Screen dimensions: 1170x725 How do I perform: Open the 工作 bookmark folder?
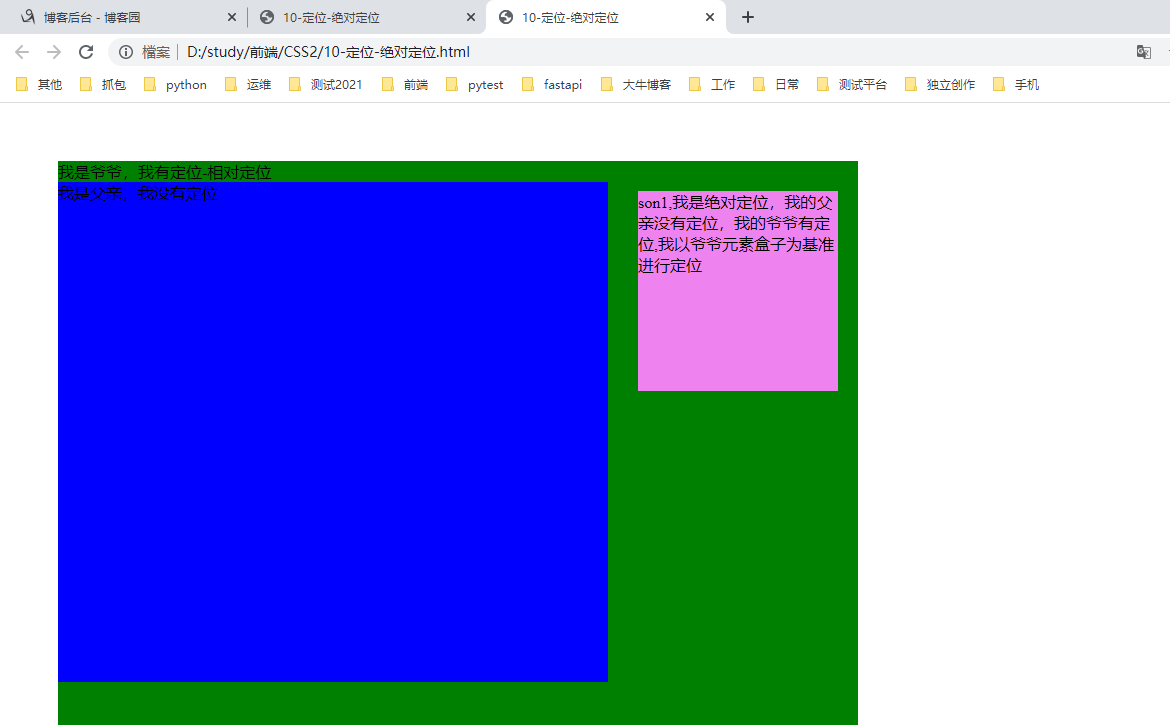tap(712, 84)
